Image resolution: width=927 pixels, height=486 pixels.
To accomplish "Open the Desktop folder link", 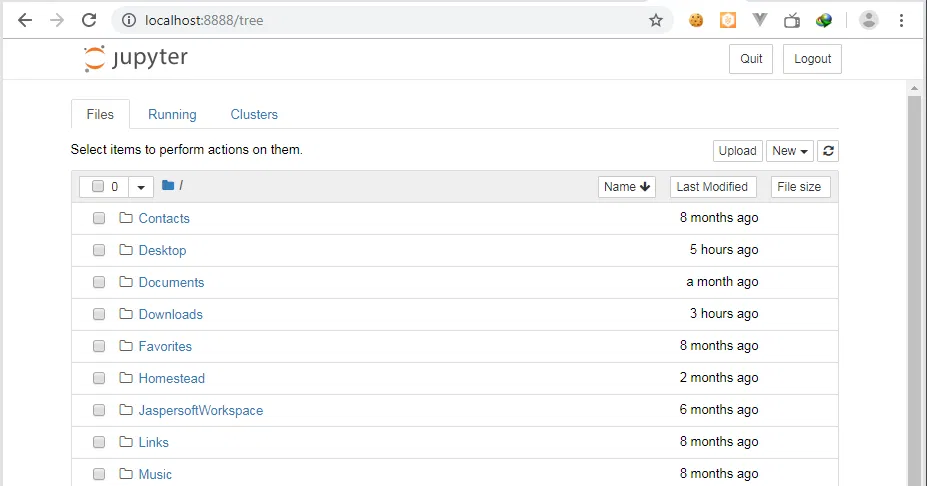I will coord(162,250).
